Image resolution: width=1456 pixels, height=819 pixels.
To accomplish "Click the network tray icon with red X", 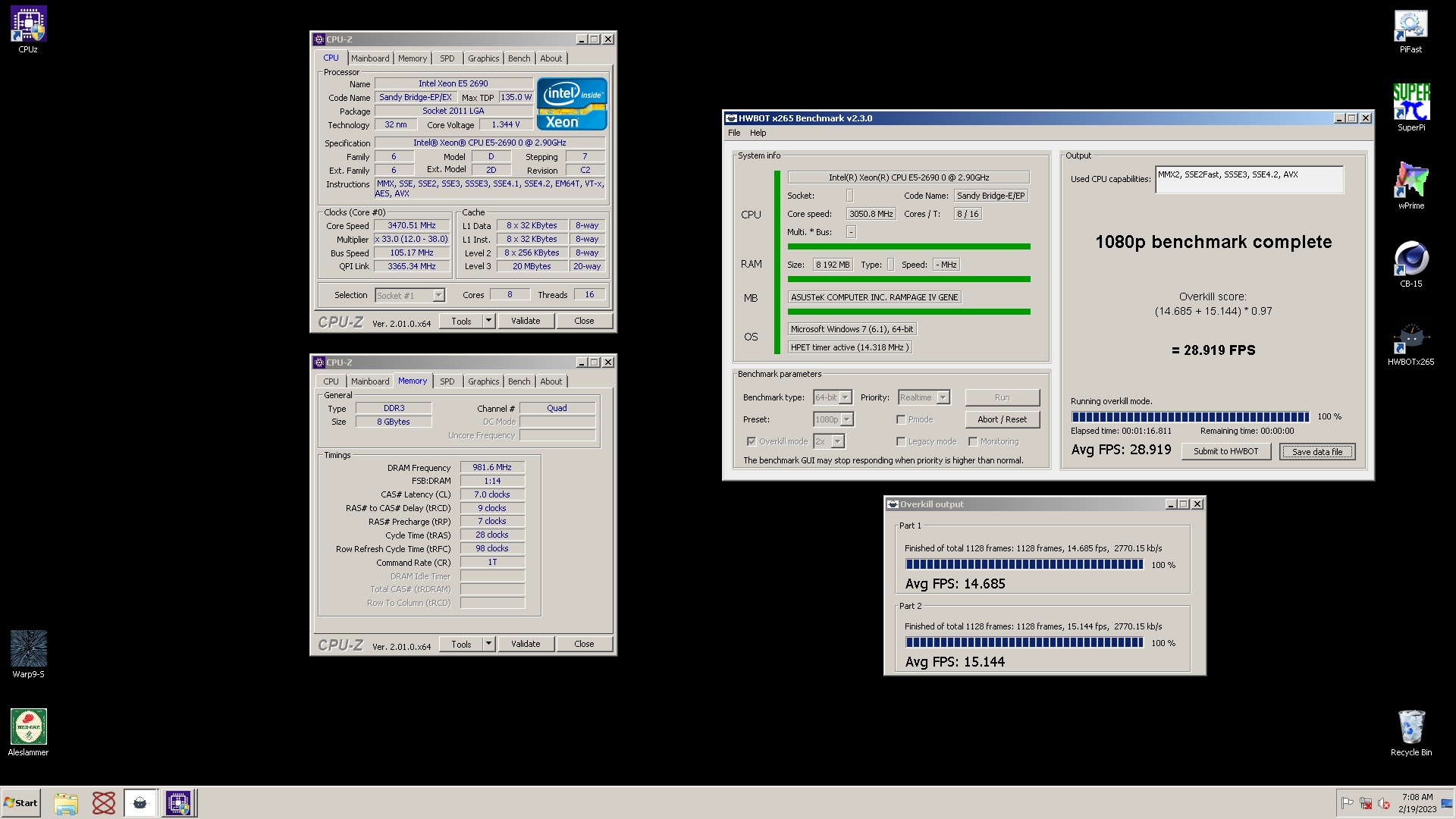I will [1366, 803].
